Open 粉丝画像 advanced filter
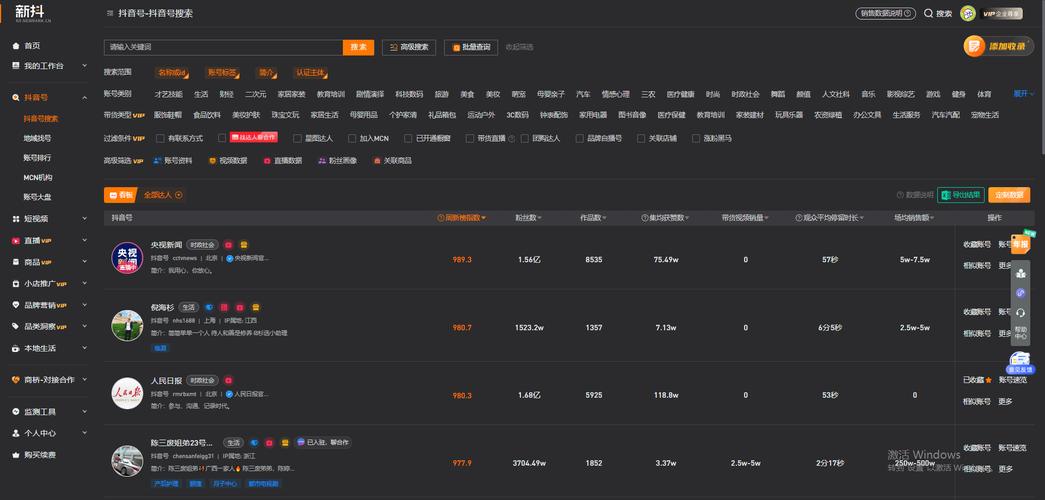Screen dimensions: 1045x500 (337, 161)
